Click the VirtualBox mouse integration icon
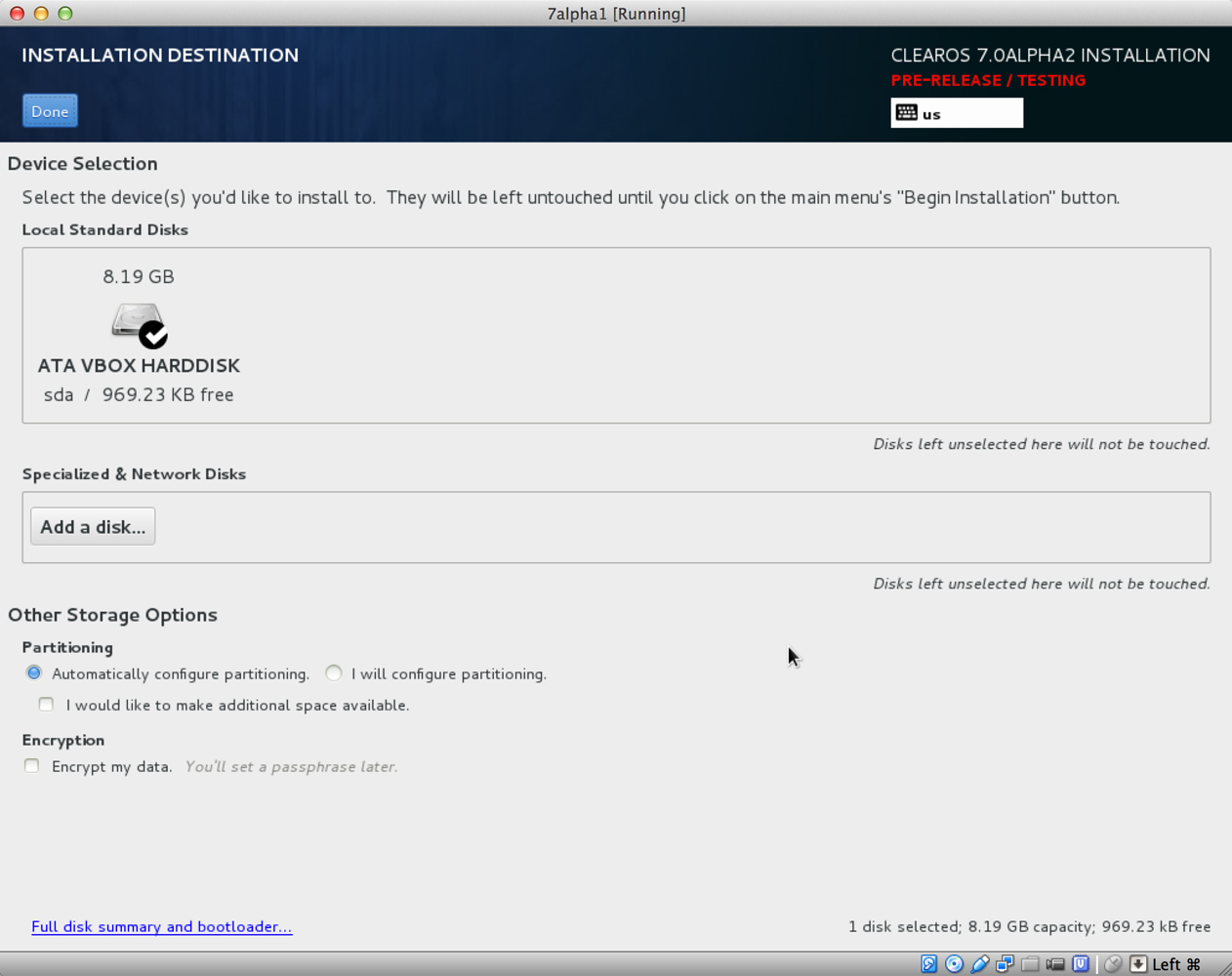 tap(1113, 964)
